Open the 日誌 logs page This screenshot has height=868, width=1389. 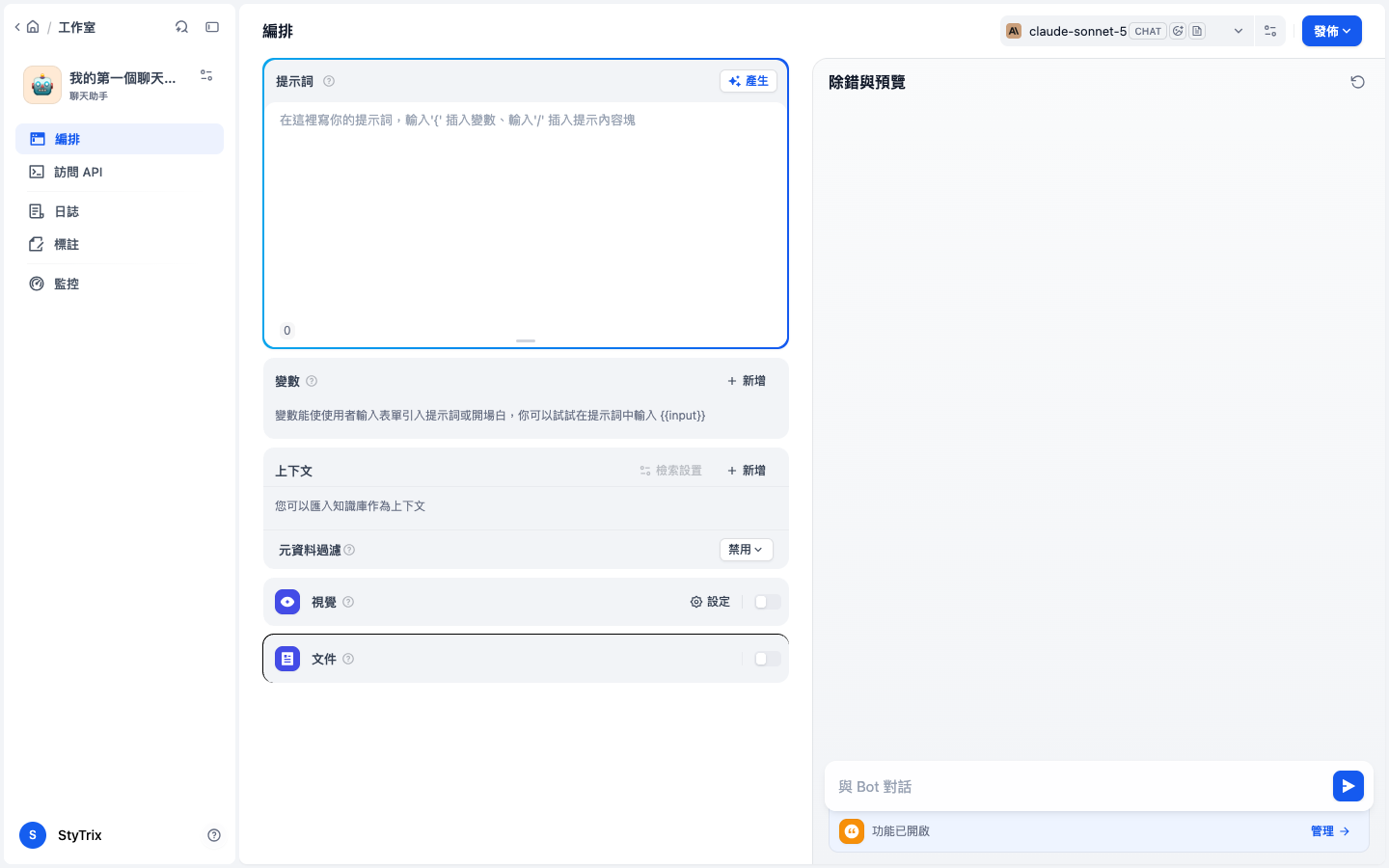pyautogui.click(x=120, y=211)
